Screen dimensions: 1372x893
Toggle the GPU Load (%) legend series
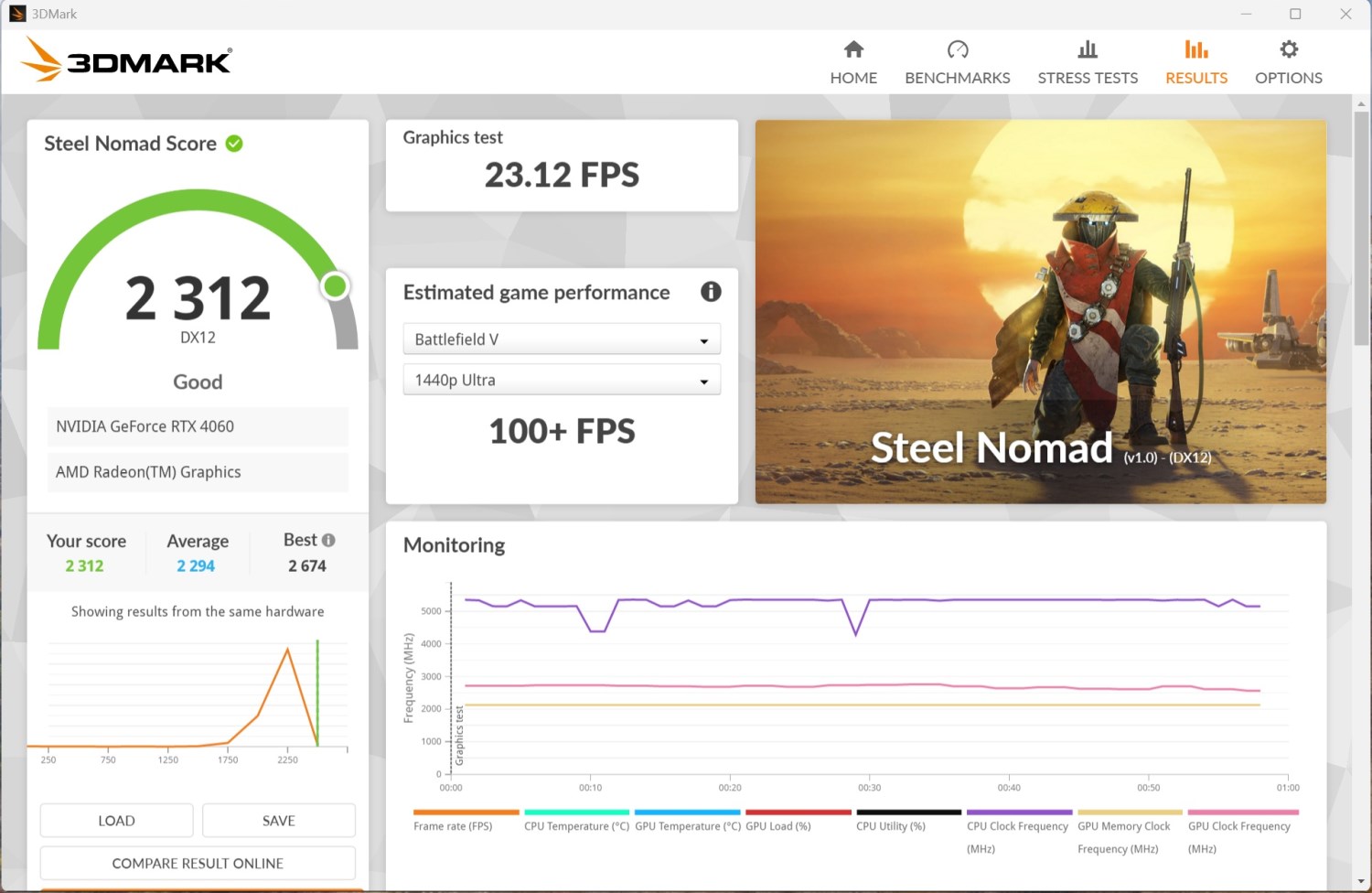[x=778, y=826]
